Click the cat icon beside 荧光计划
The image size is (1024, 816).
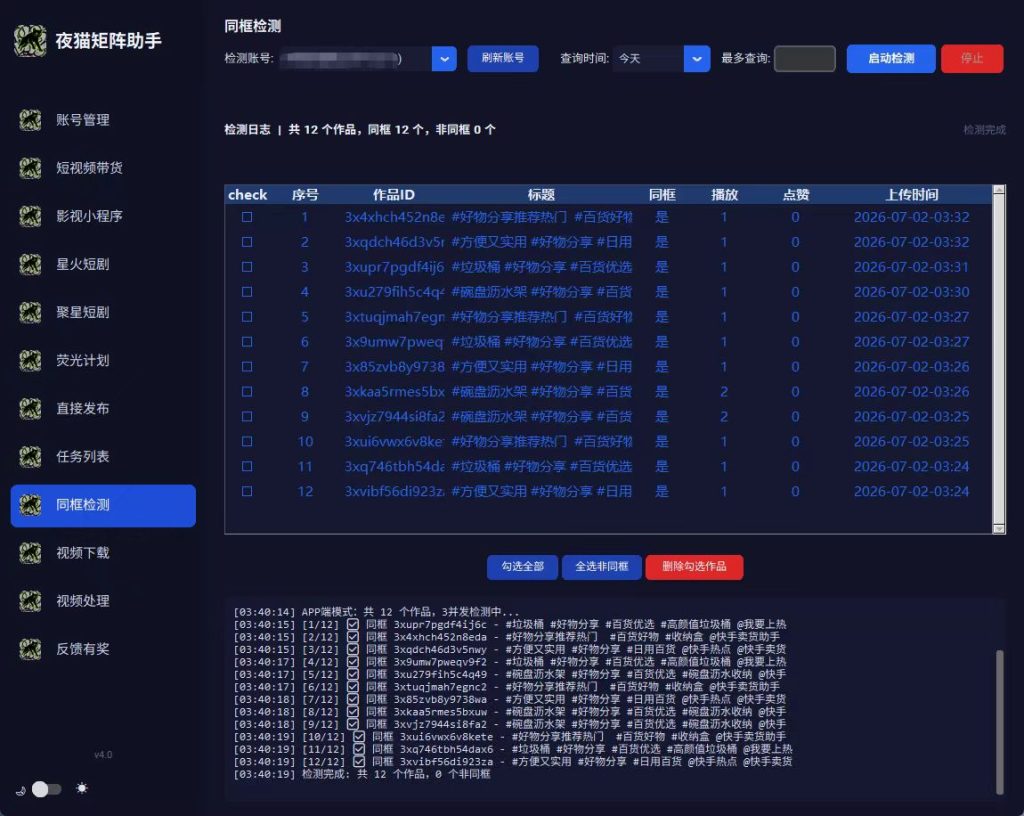pos(30,360)
